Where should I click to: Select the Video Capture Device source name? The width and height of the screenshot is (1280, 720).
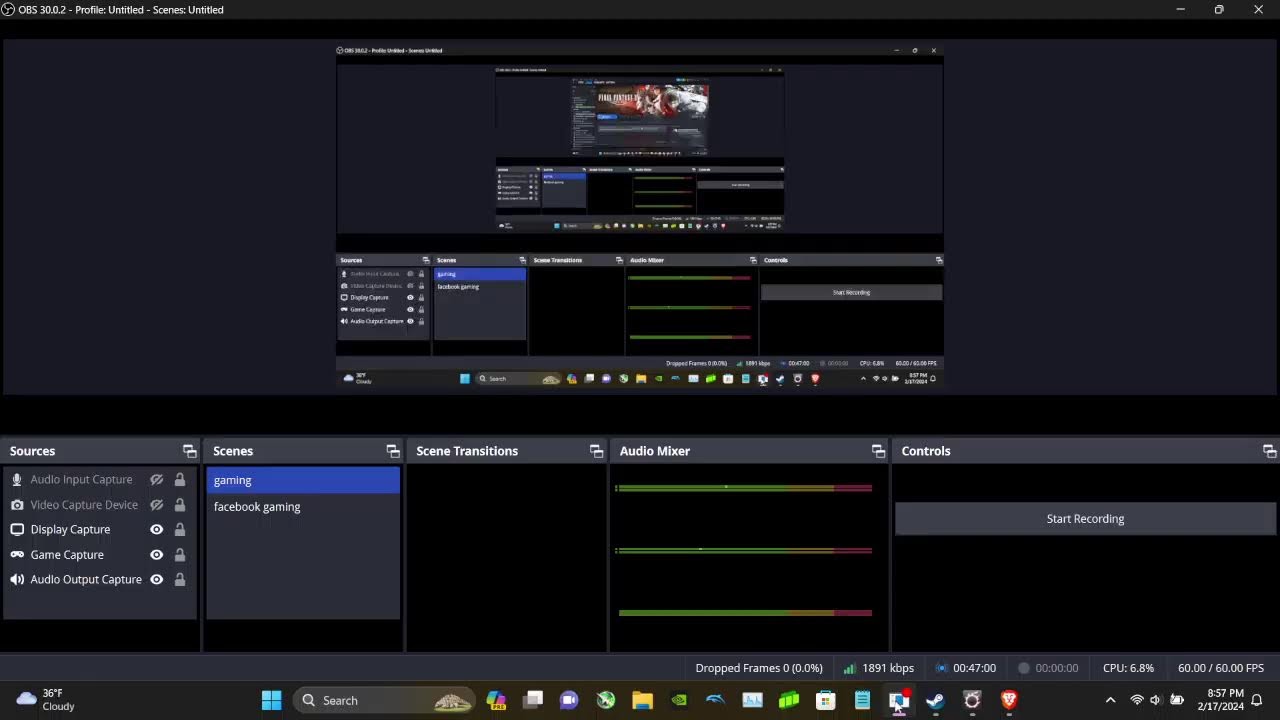(84, 505)
